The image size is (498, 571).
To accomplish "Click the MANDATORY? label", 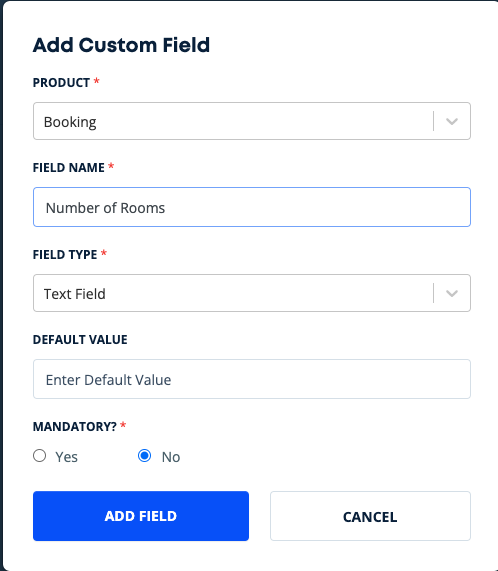I will (75, 426).
